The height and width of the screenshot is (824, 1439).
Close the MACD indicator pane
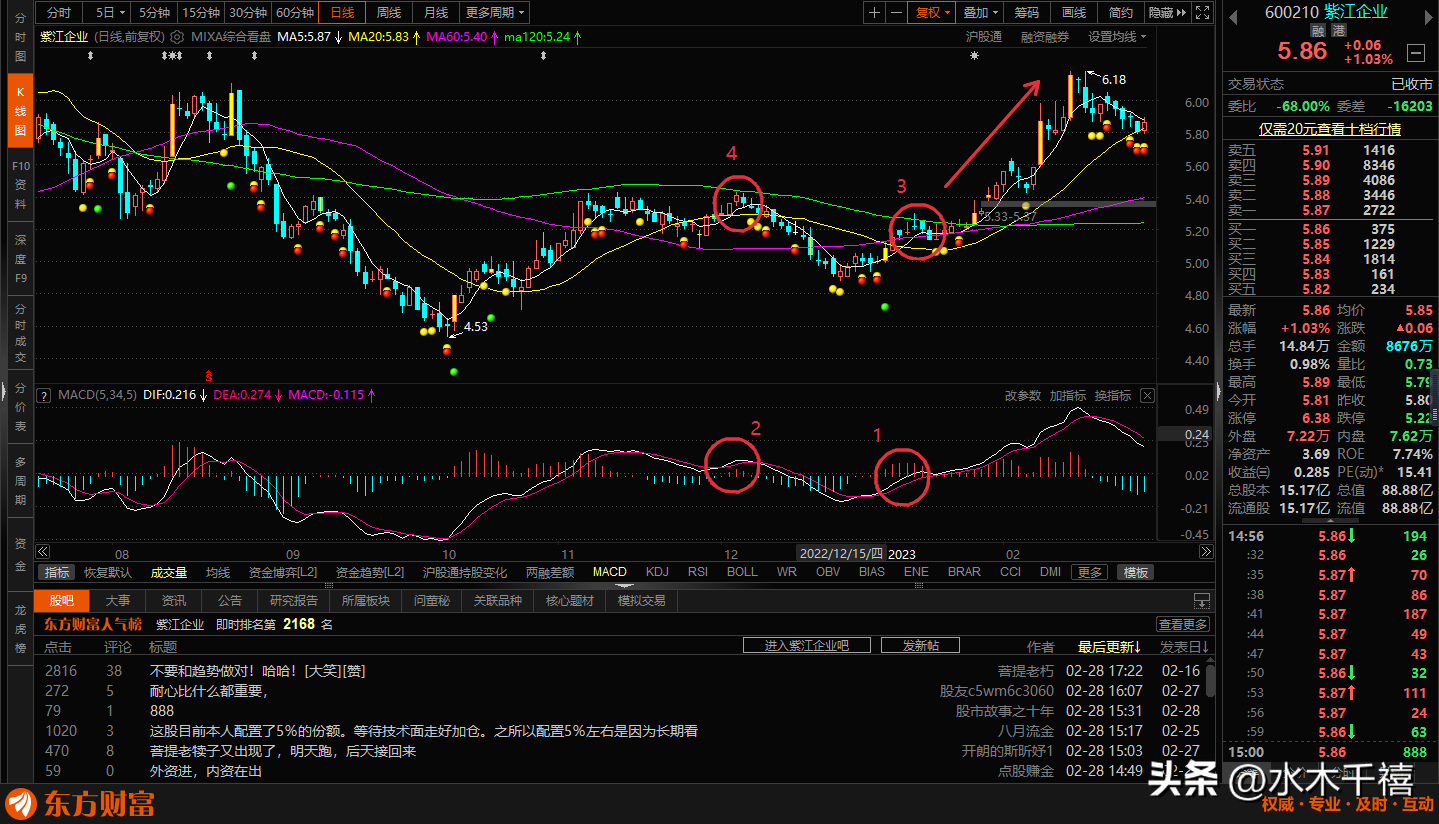(x=1147, y=396)
